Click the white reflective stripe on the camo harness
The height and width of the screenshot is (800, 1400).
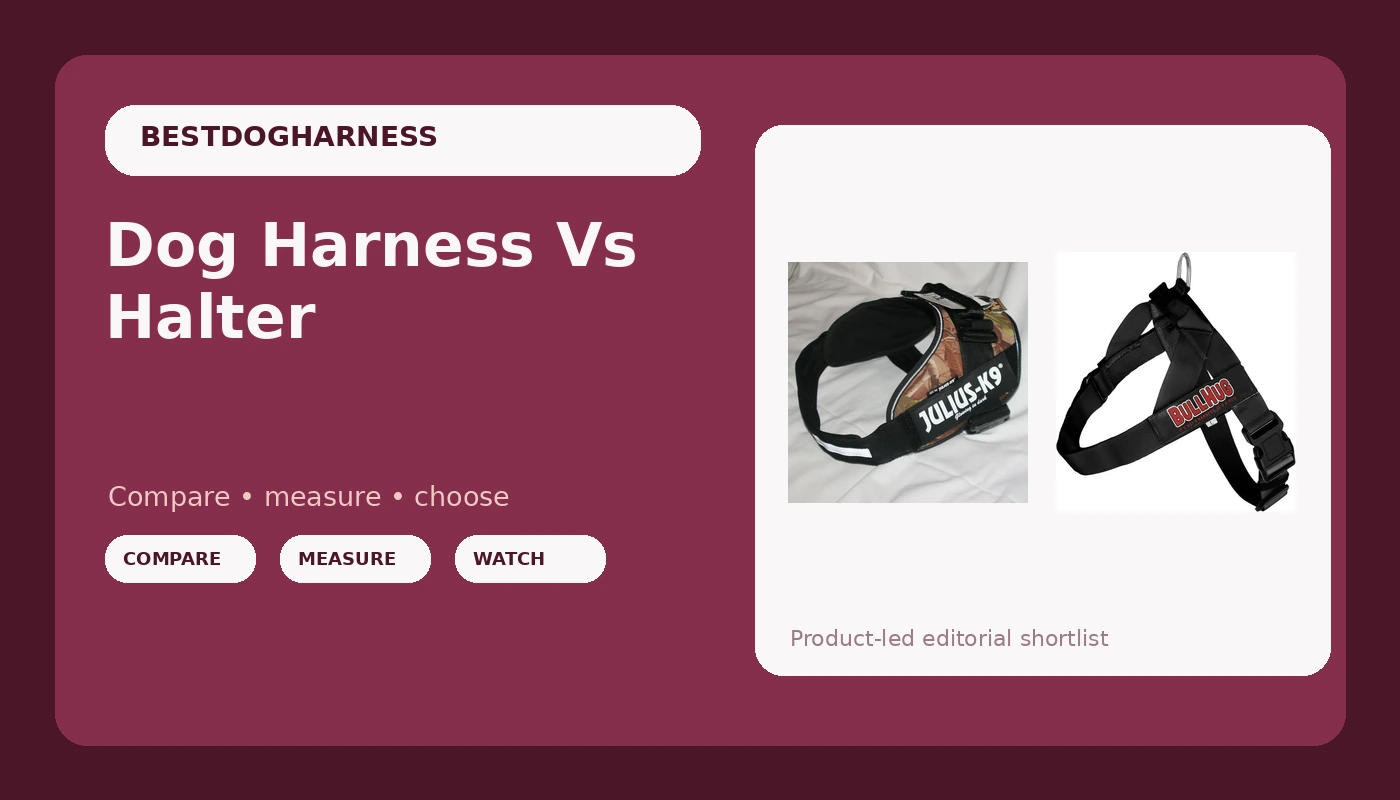pos(847,448)
